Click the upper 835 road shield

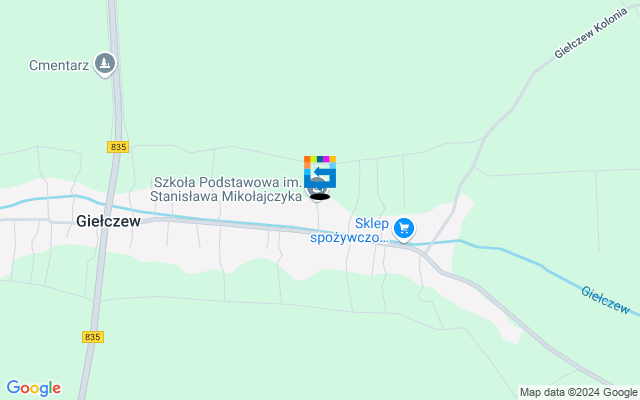click(118, 147)
